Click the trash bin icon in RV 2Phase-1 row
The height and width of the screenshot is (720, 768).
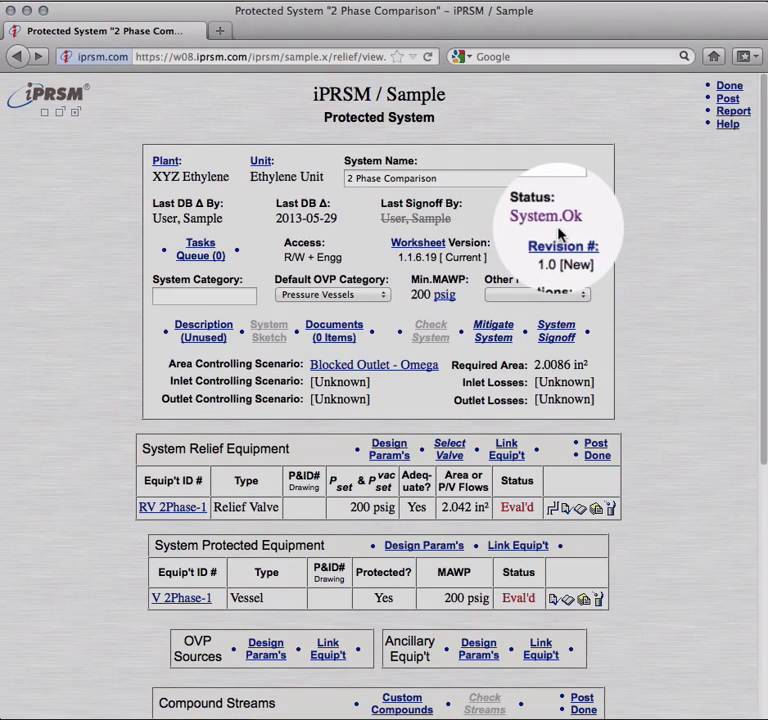click(611, 508)
